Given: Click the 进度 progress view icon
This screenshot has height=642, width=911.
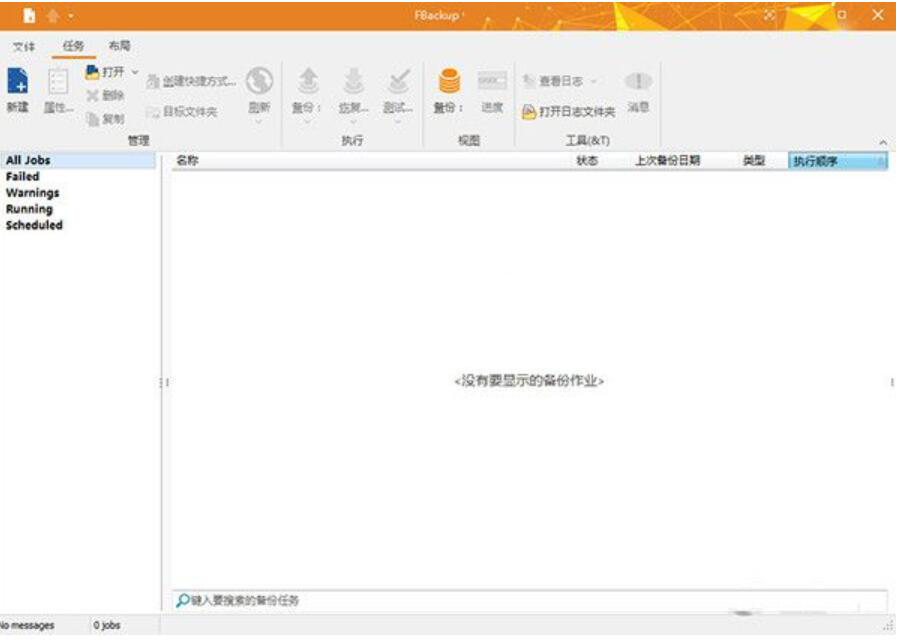Looking at the screenshot, I should tap(492, 81).
